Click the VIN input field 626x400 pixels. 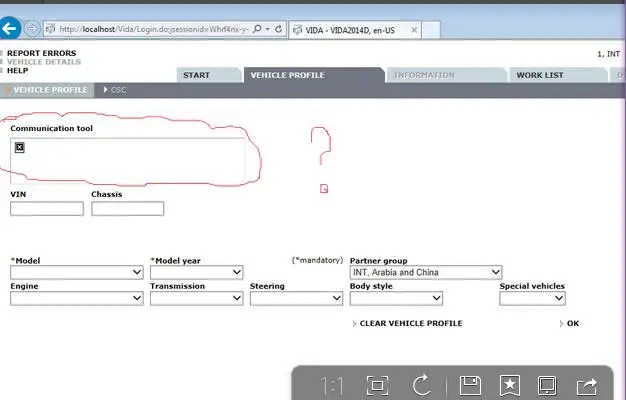coord(47,209)
